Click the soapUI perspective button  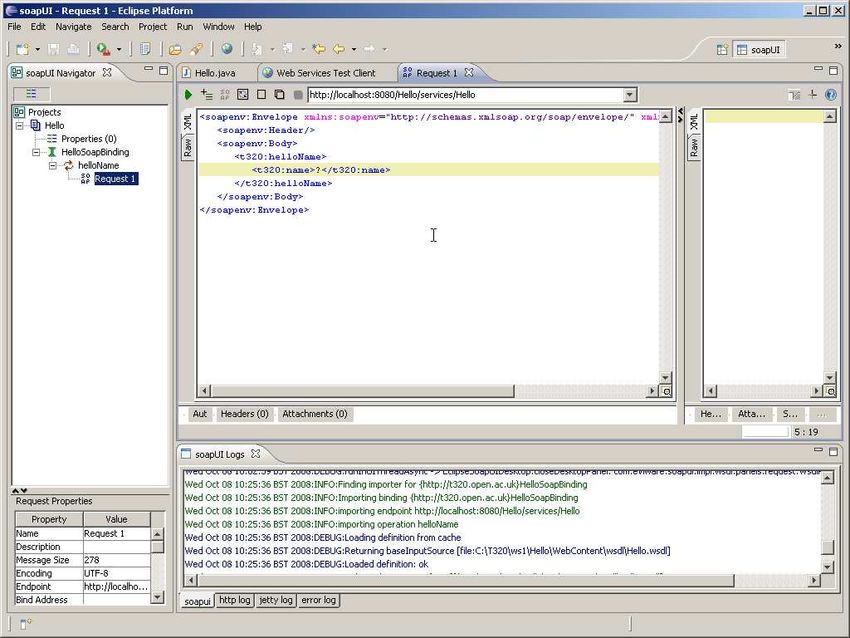pos(758,50)
